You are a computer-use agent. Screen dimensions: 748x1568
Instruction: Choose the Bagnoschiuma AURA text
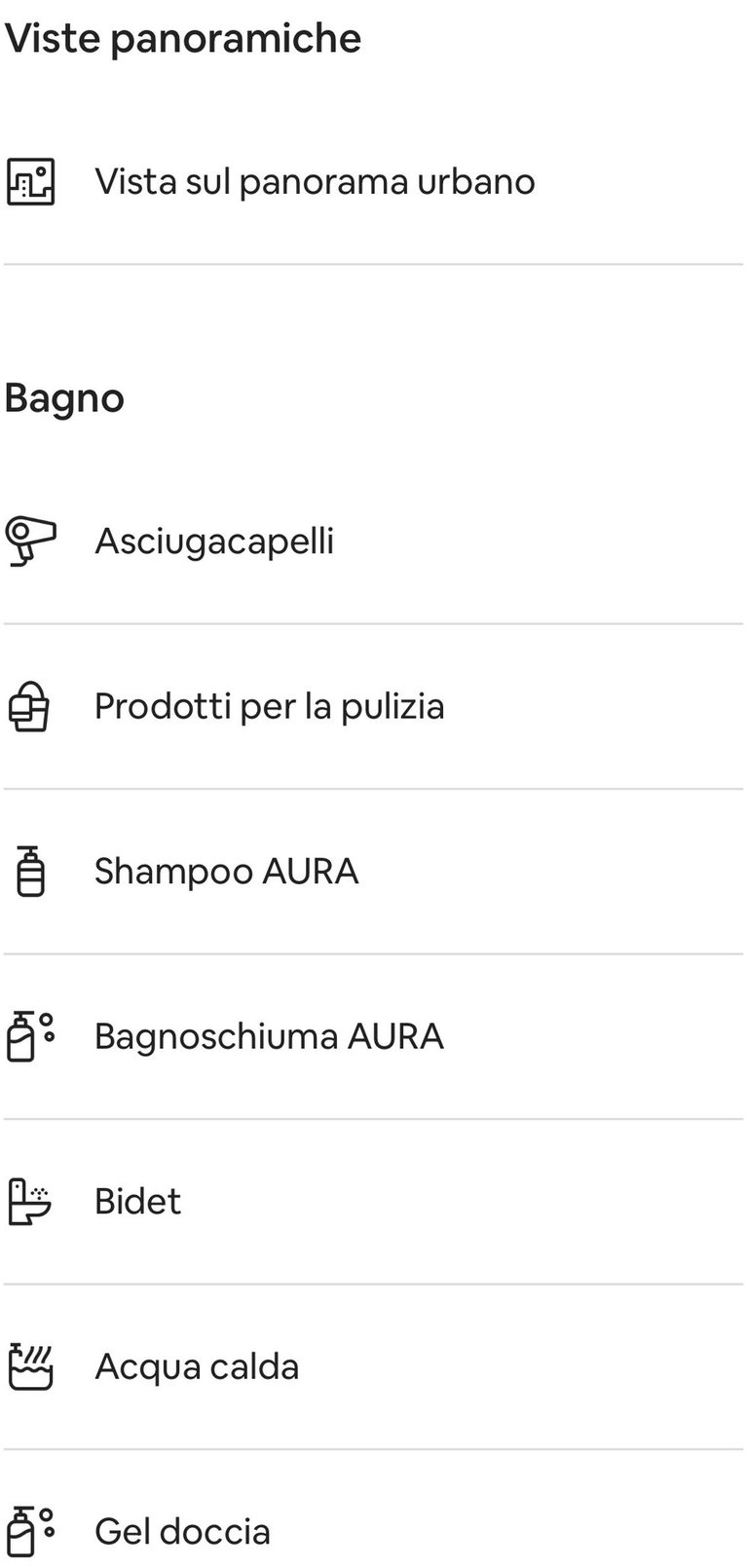pos(269,1036)
